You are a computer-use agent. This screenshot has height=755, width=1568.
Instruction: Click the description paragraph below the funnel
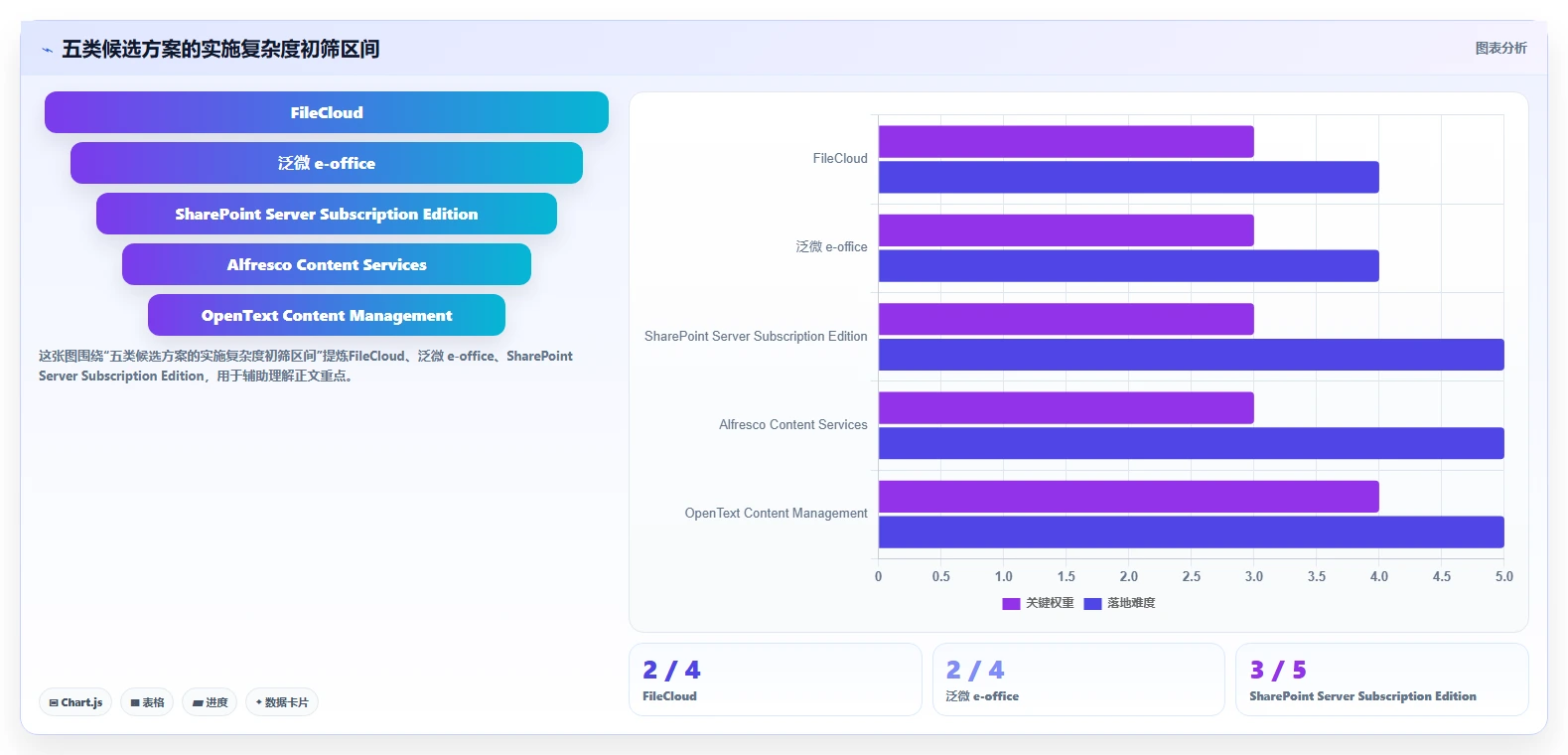pos(306,366)
